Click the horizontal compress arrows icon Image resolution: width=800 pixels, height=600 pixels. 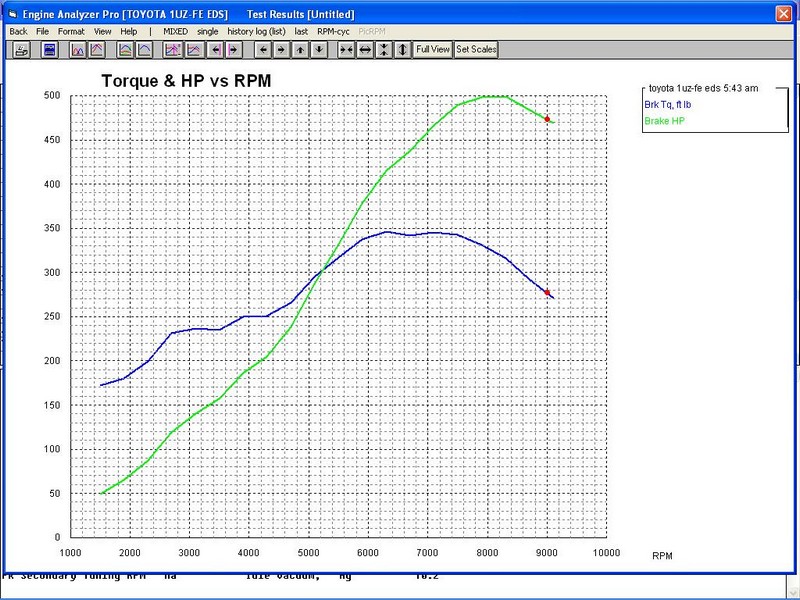click(x=346, y=49)
